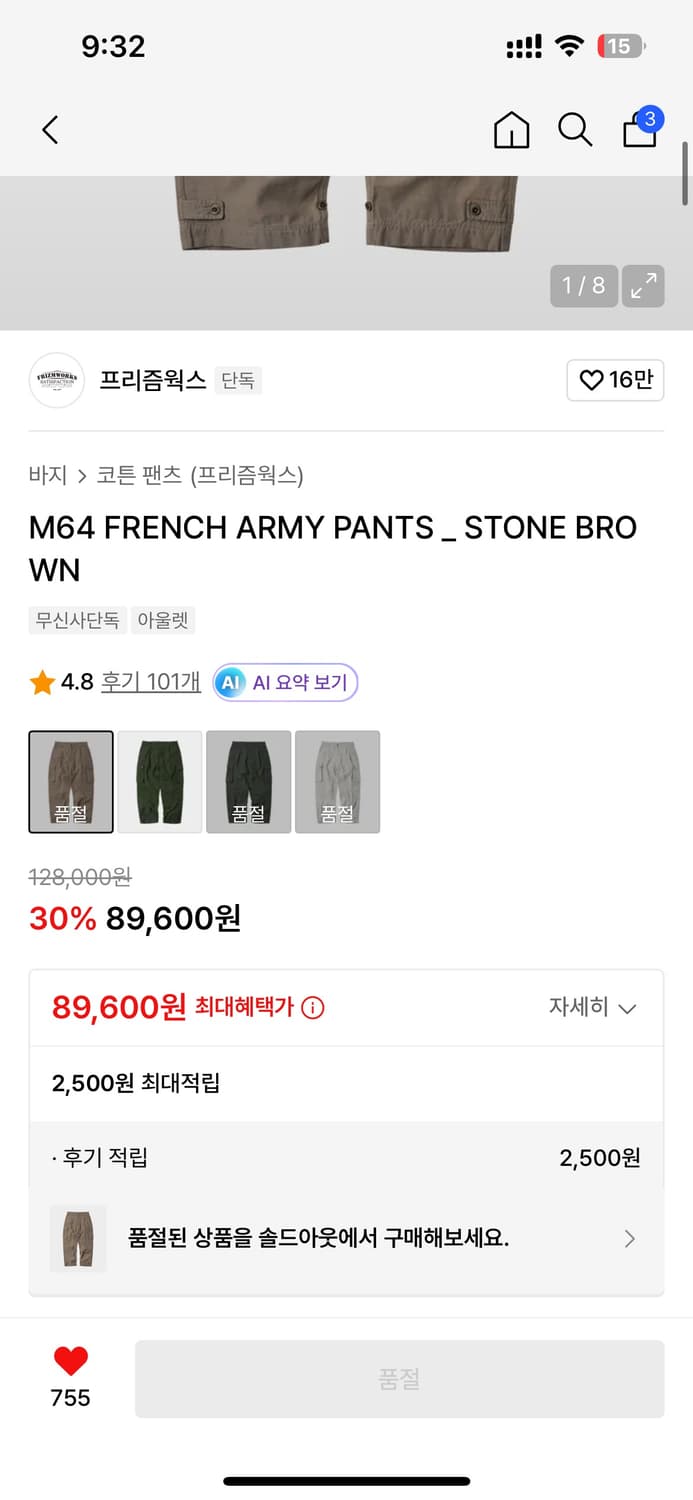Open the 프리즘웍스 brand logo
The image size is (693, 1500).
pyautogui.click(x=57, y=381)
